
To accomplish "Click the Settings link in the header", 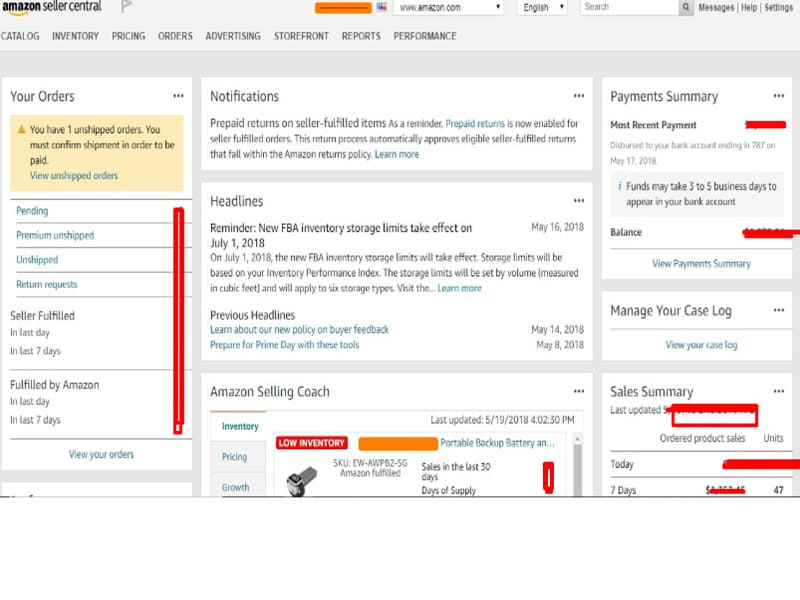I will point(779,8).
